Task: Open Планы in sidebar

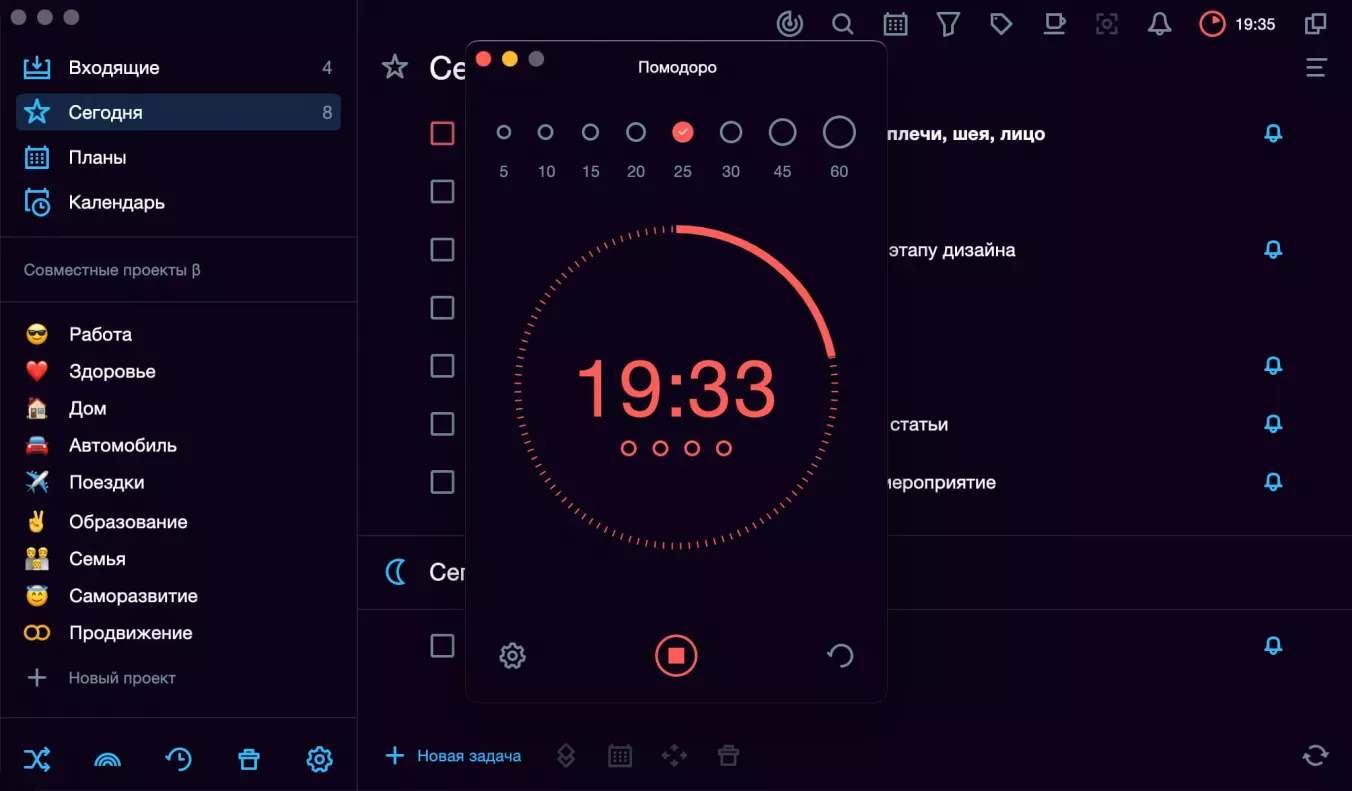Action: [x=178, y=157]
